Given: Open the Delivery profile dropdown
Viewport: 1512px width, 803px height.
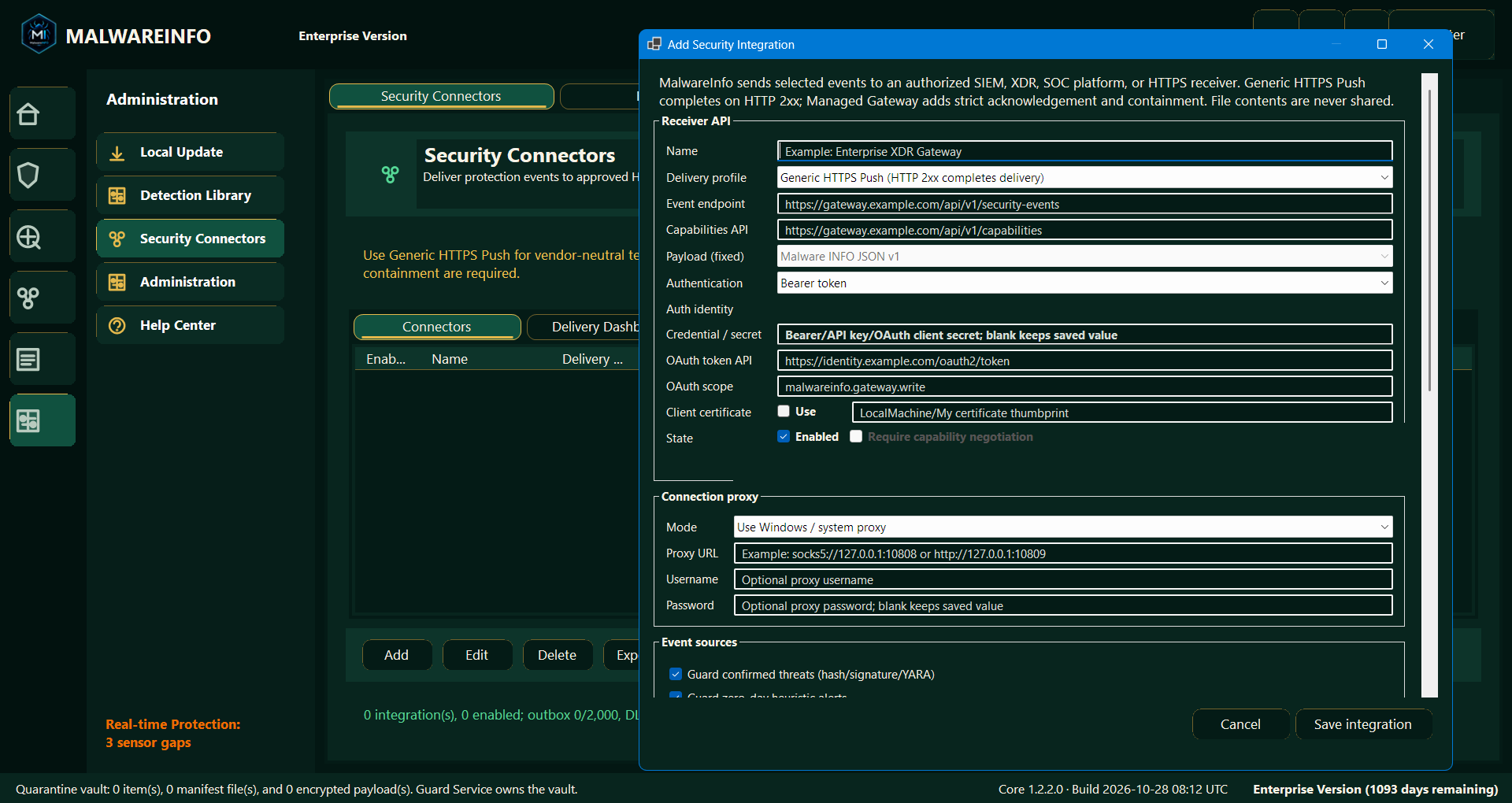Looking at the screenshot, I should (x=1084, y=178).
